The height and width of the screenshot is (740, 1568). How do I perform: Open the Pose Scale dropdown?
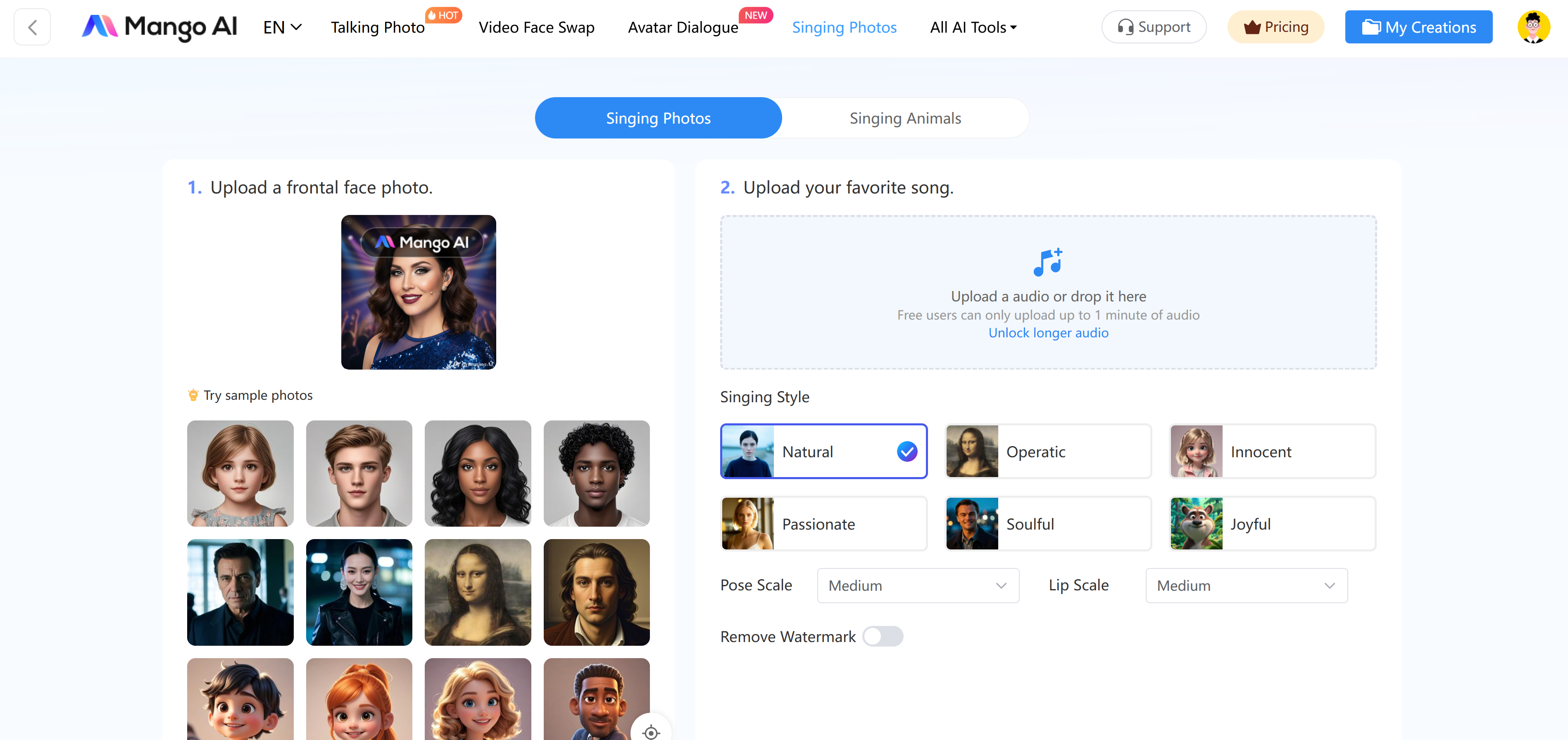[x=917, y=585]
